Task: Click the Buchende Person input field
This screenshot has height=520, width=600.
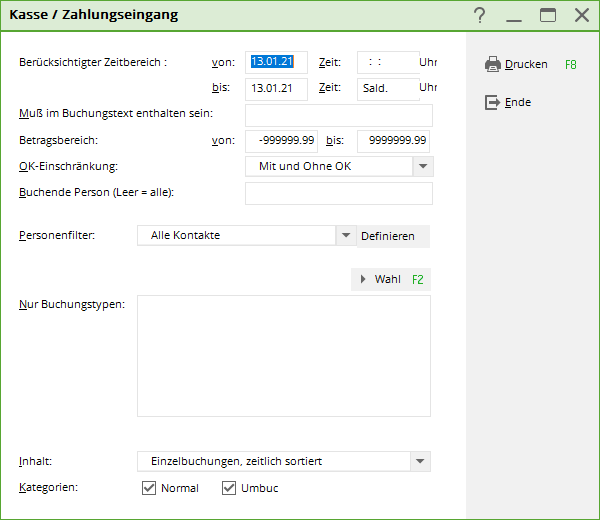Action: tap(339, 193)
